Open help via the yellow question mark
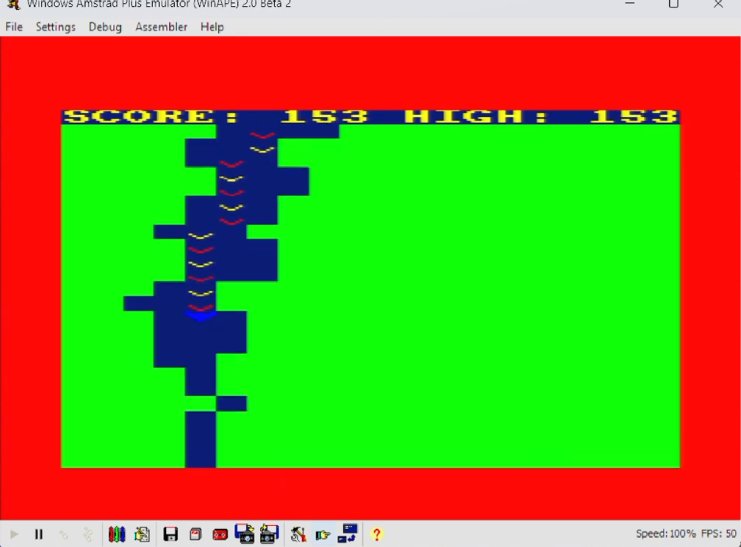Screen dimensions: 741x547 377,534
